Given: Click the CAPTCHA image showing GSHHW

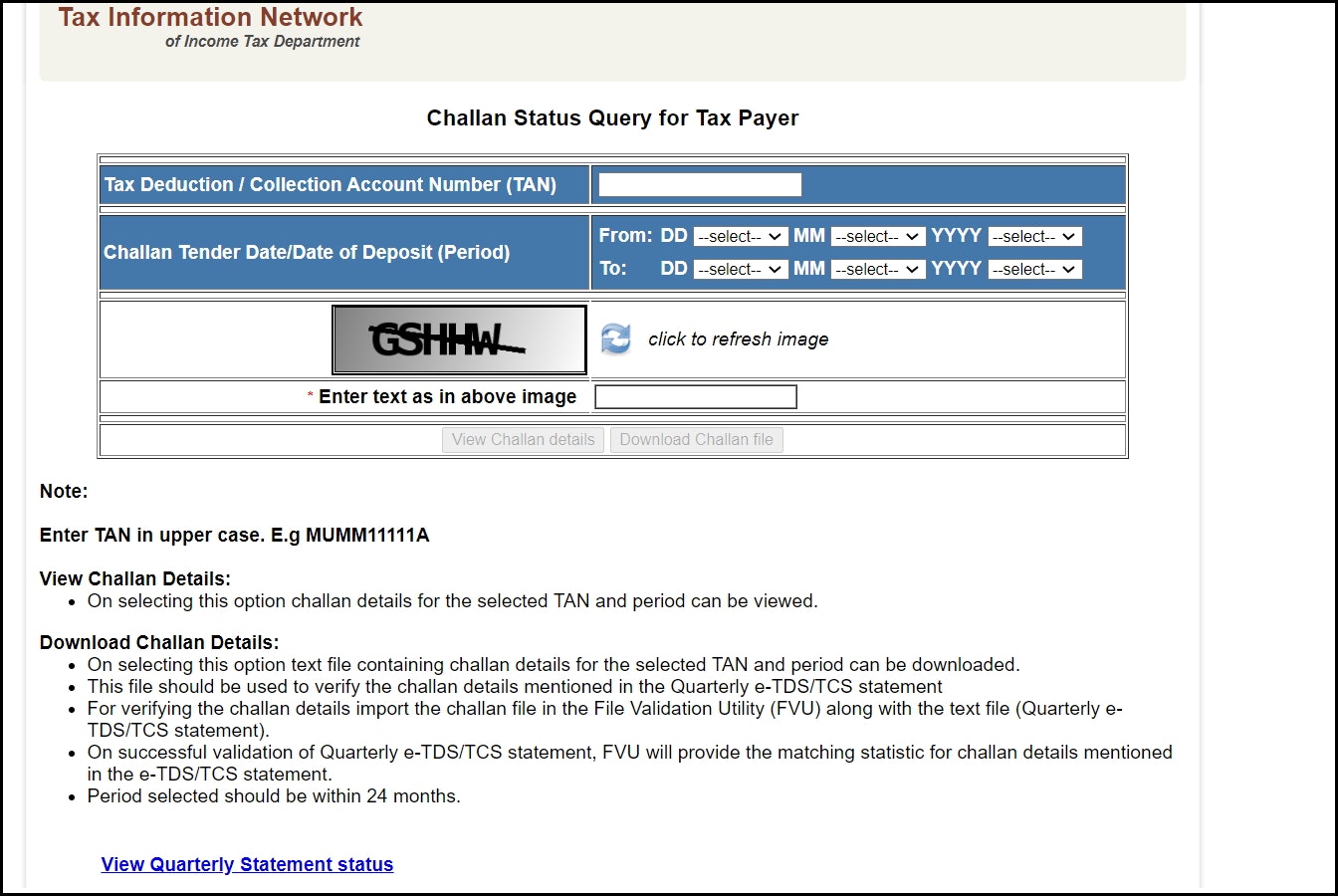Looking at the screenshot, I should point(459,338).
